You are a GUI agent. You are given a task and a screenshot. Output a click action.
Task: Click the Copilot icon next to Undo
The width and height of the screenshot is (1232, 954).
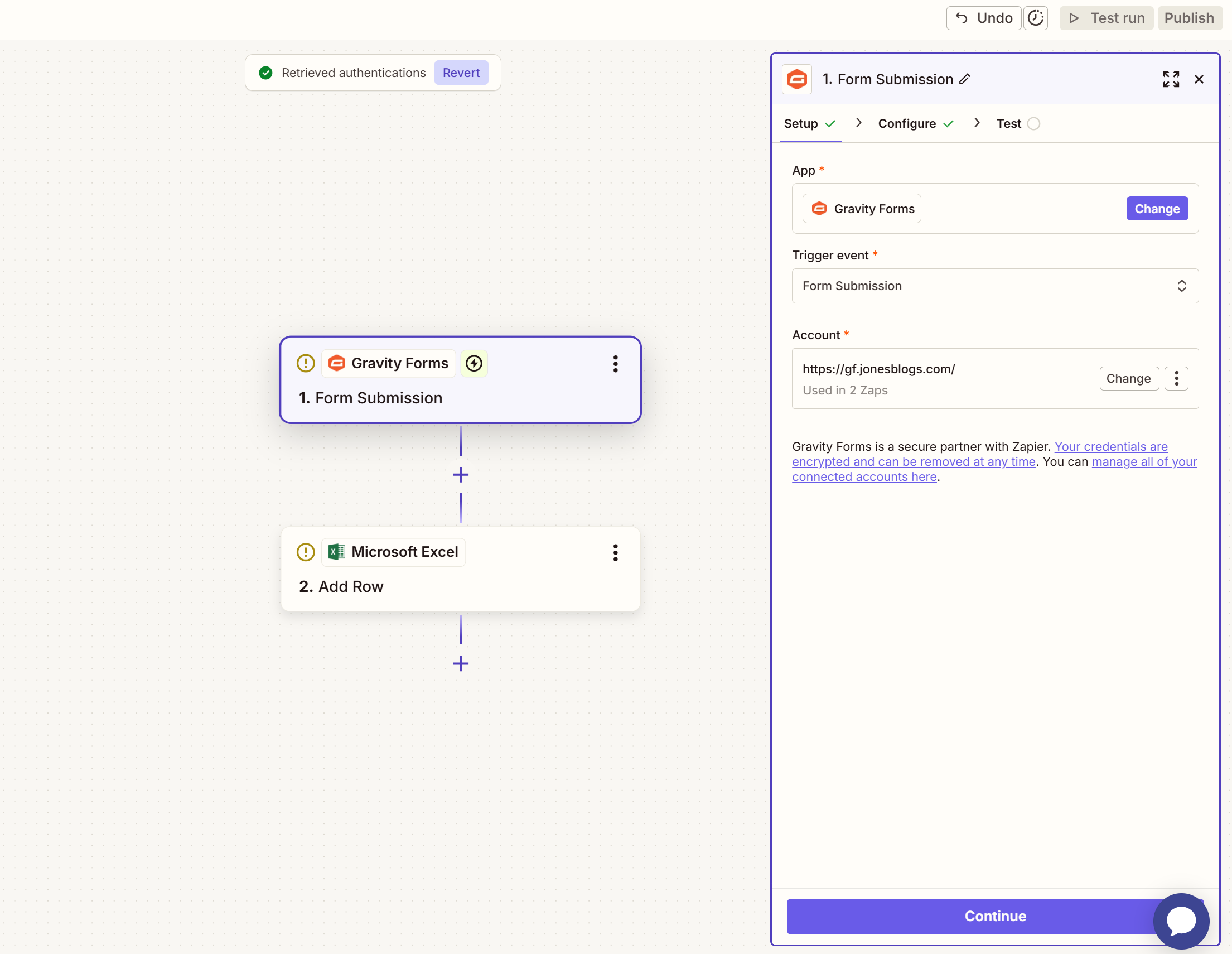tap(1036, 18)
